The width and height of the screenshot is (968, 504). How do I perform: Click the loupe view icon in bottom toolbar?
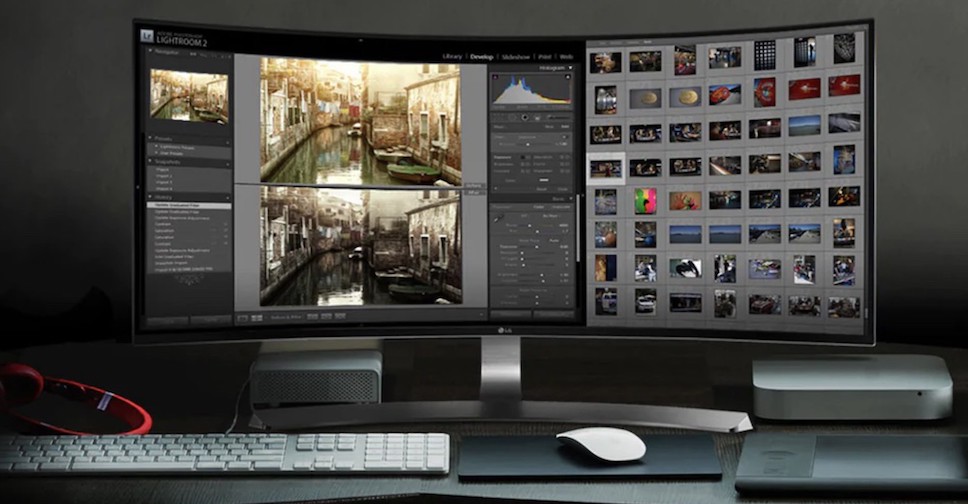click(x=243, y=317)
